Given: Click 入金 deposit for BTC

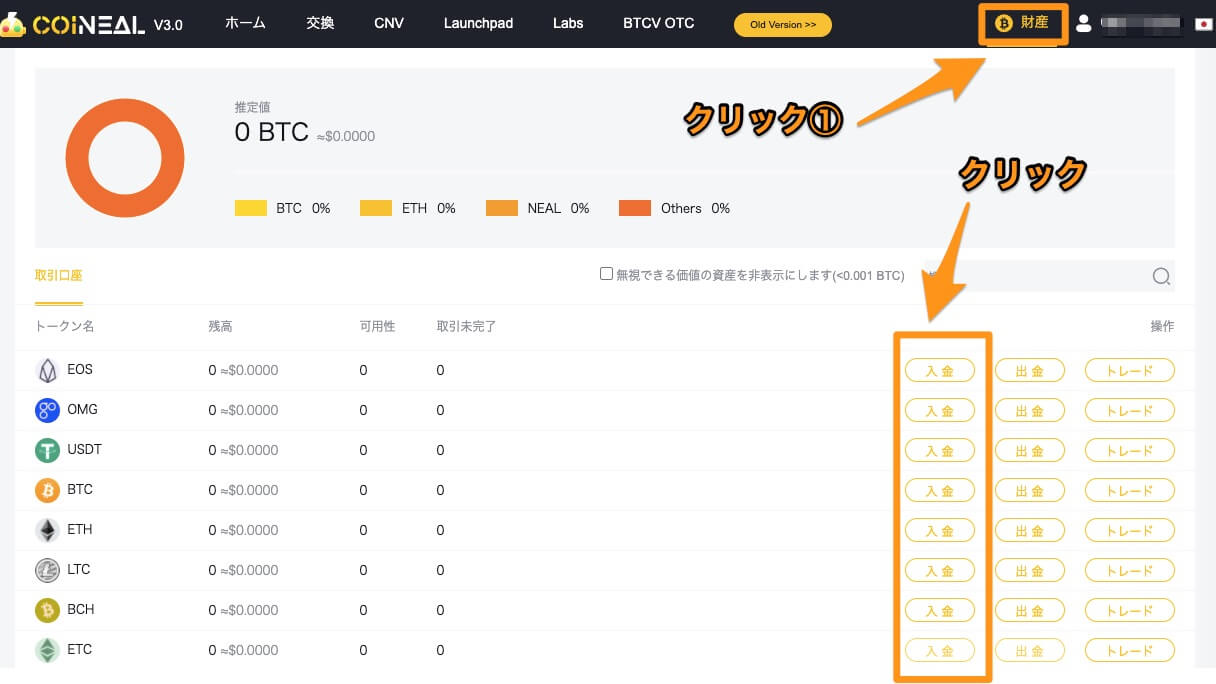Looking at the screenshot, I should point(939,490).
